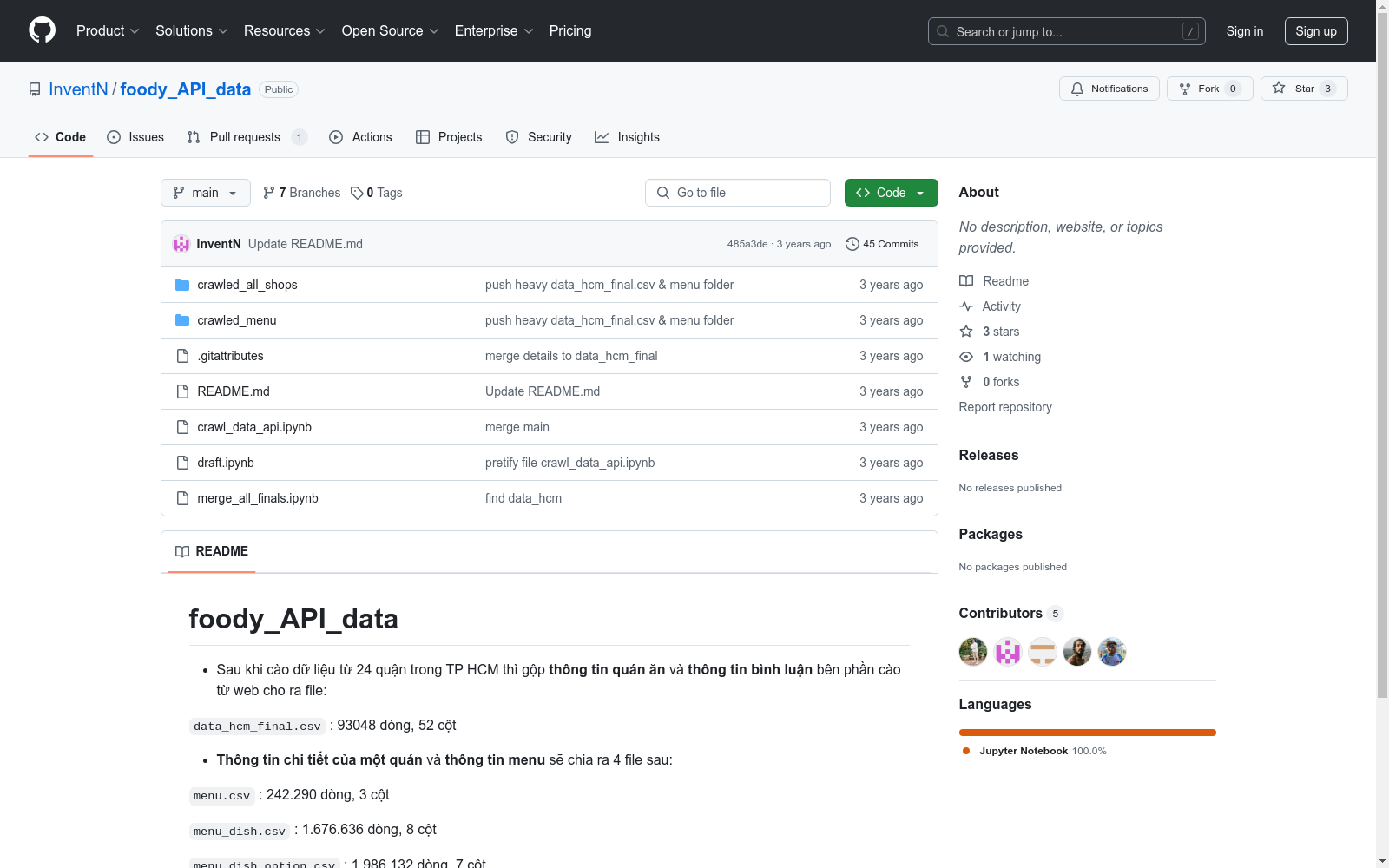Click Report repository link
This screenshot has height=868, width=1389.
(x=1005, y=407)
